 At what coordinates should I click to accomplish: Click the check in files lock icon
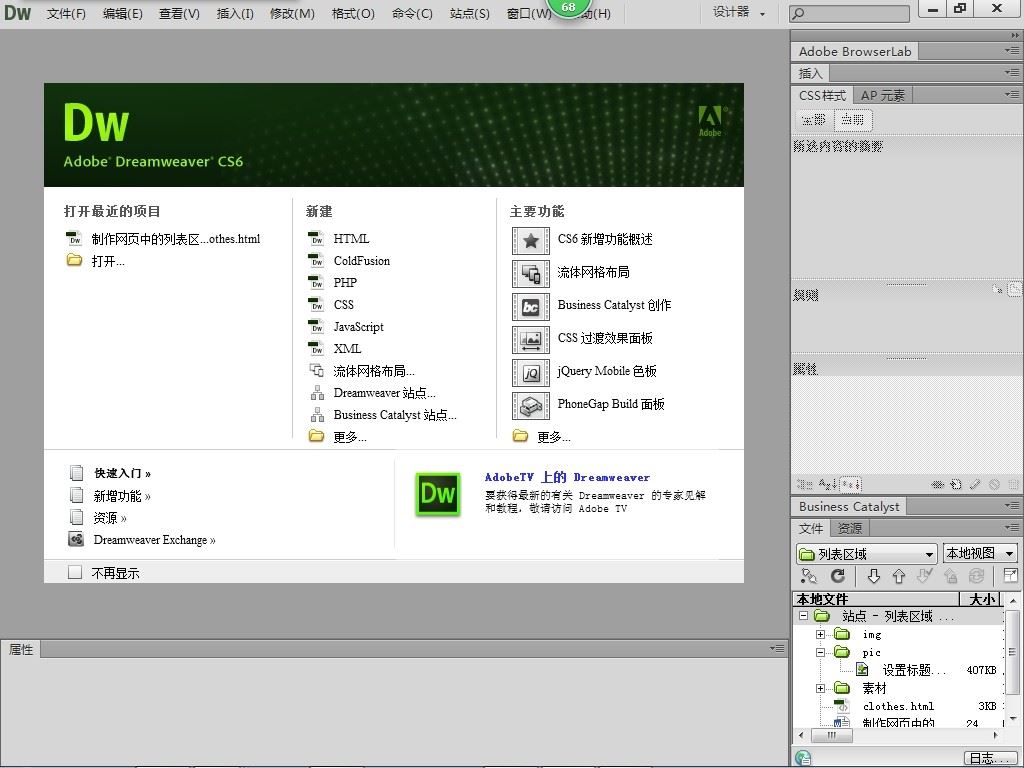click(x=950, y=575)
